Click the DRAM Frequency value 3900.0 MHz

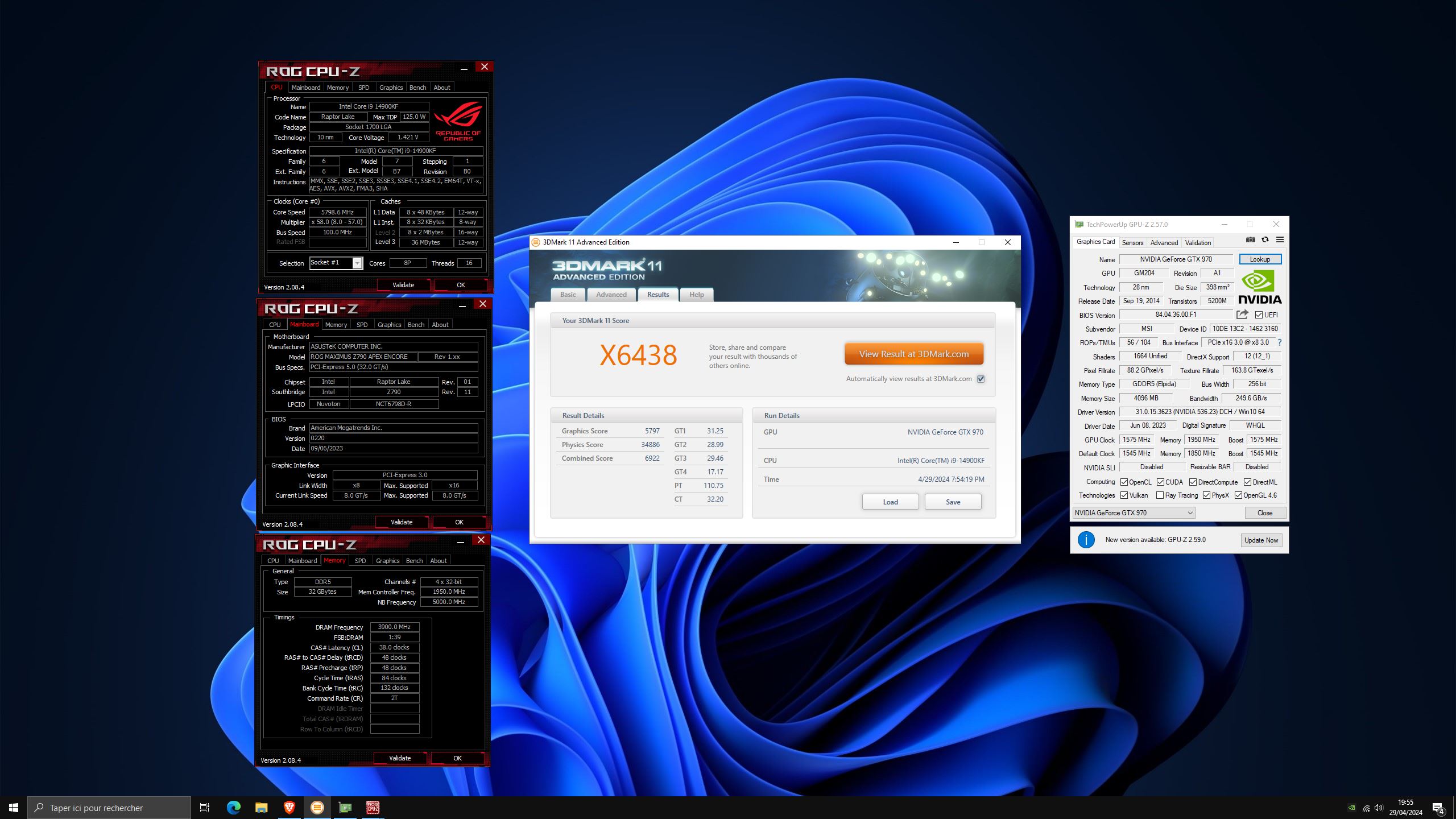point(394,627)
